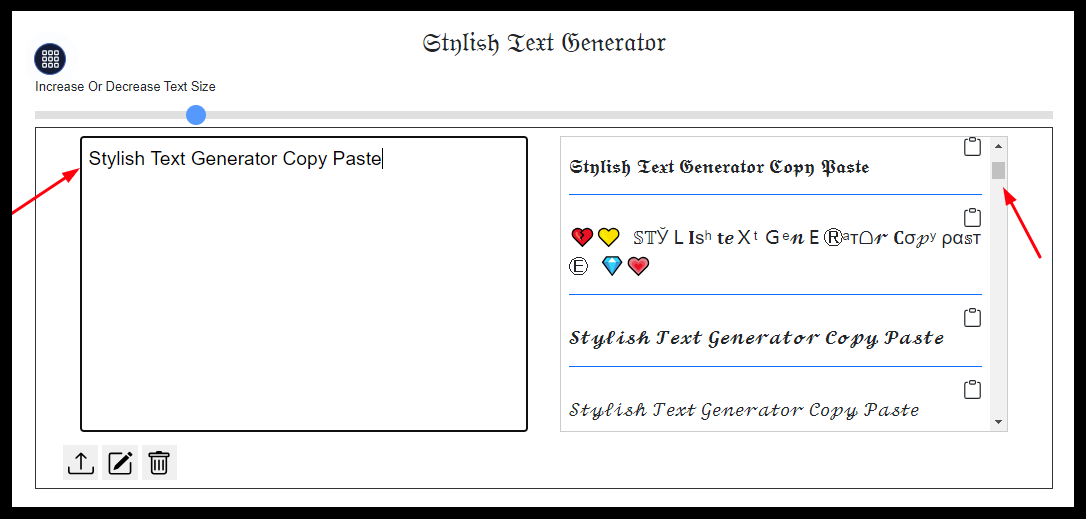
Task: Copy the thin cursive style via clipboard icon
Action: point(972,389)
